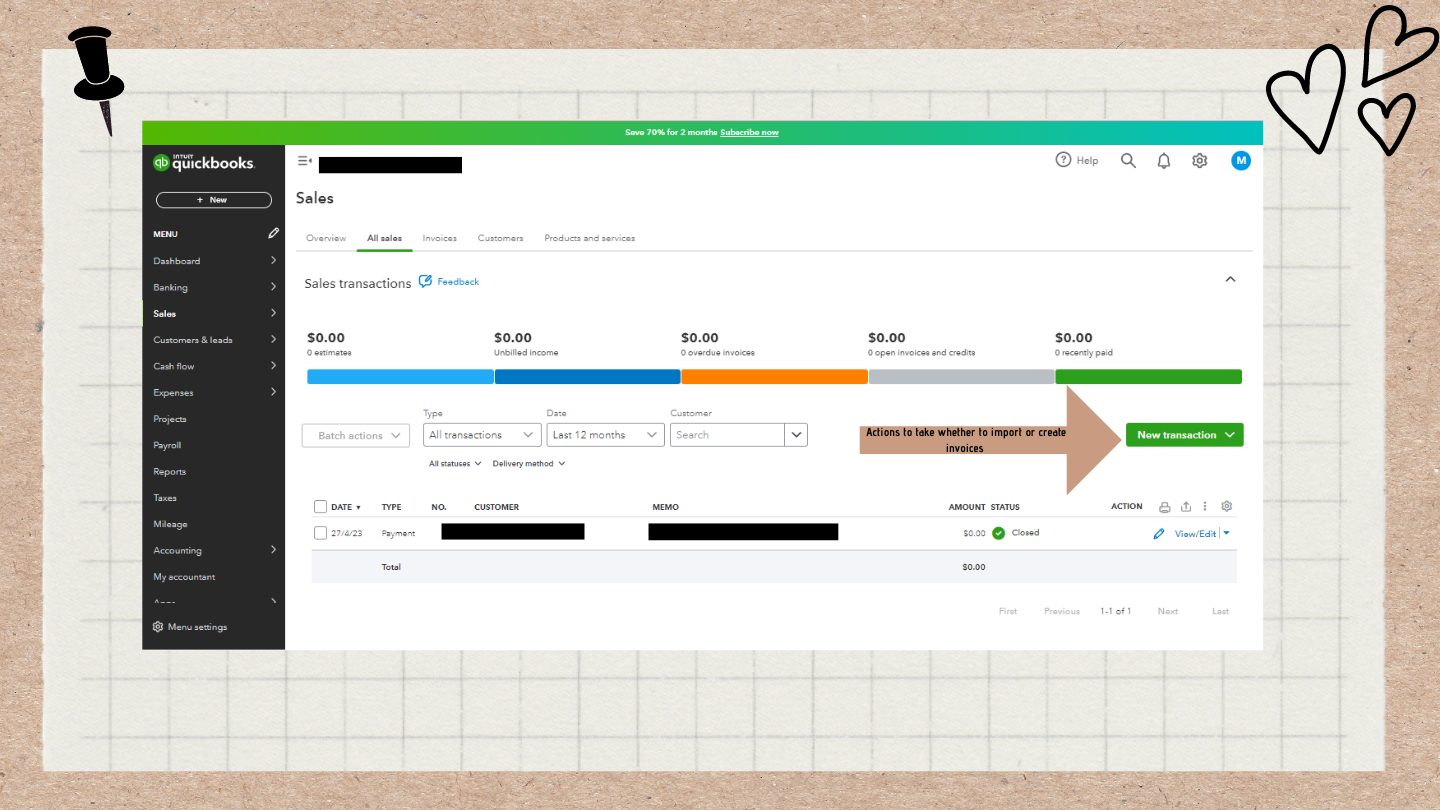
Task: Open the Batch actions dropdown
Action: tap(356, 435)
